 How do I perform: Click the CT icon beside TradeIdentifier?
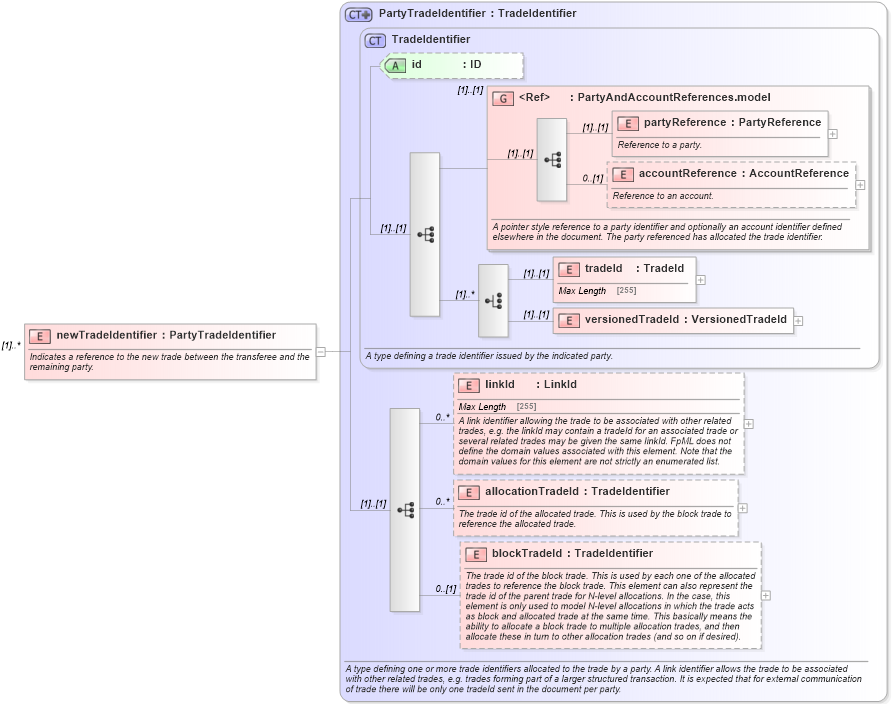coord(375,40)
